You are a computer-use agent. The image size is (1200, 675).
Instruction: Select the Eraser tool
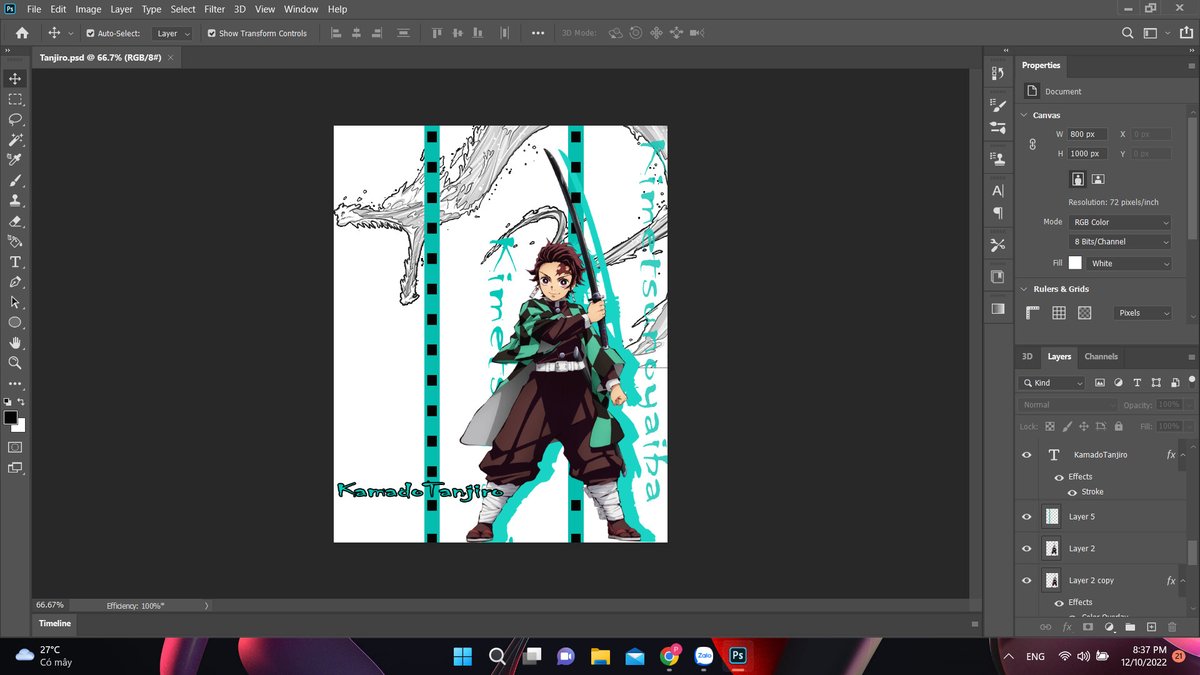[15, 221]
